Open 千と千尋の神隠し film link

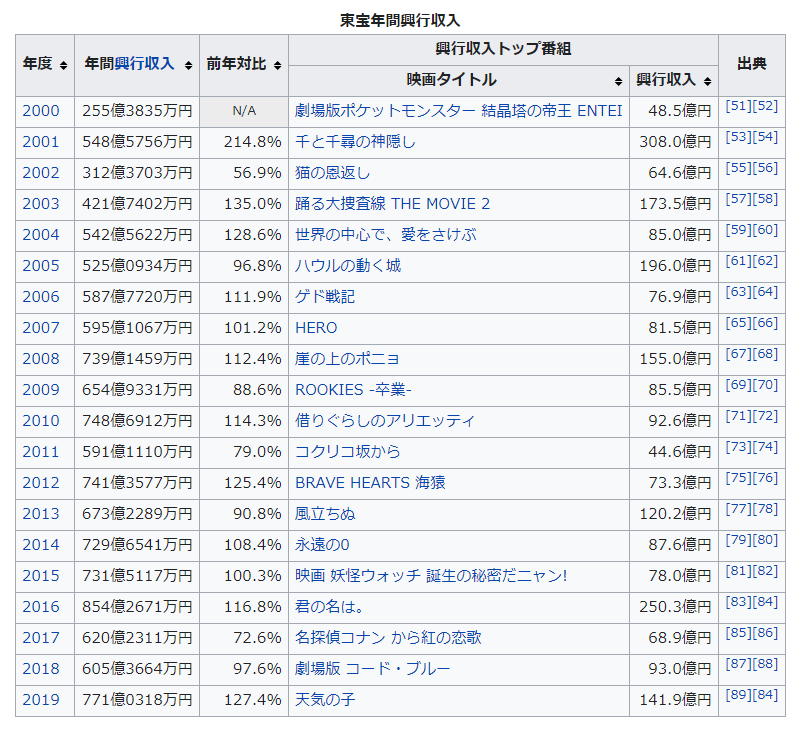coord(355,142)
